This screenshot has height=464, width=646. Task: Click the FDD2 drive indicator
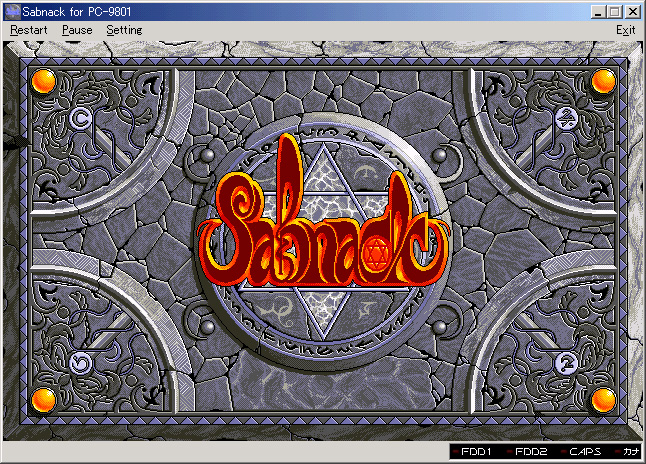pyautogui.click(x=527, y=452)
